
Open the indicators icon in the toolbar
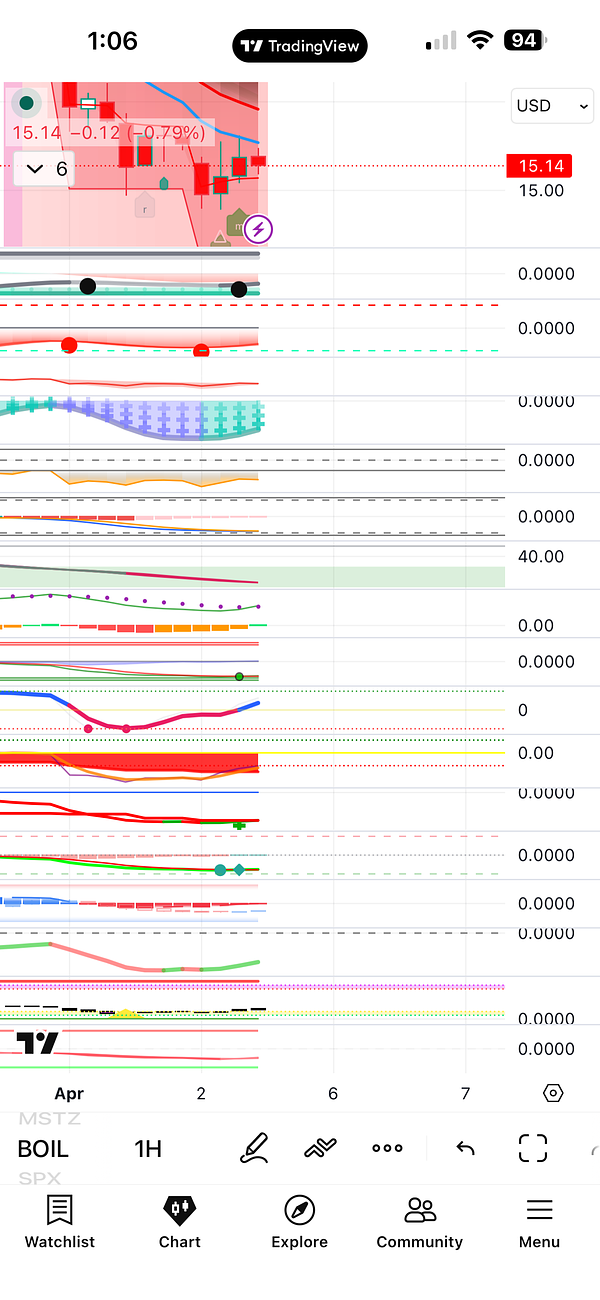tap(320, 1149)
